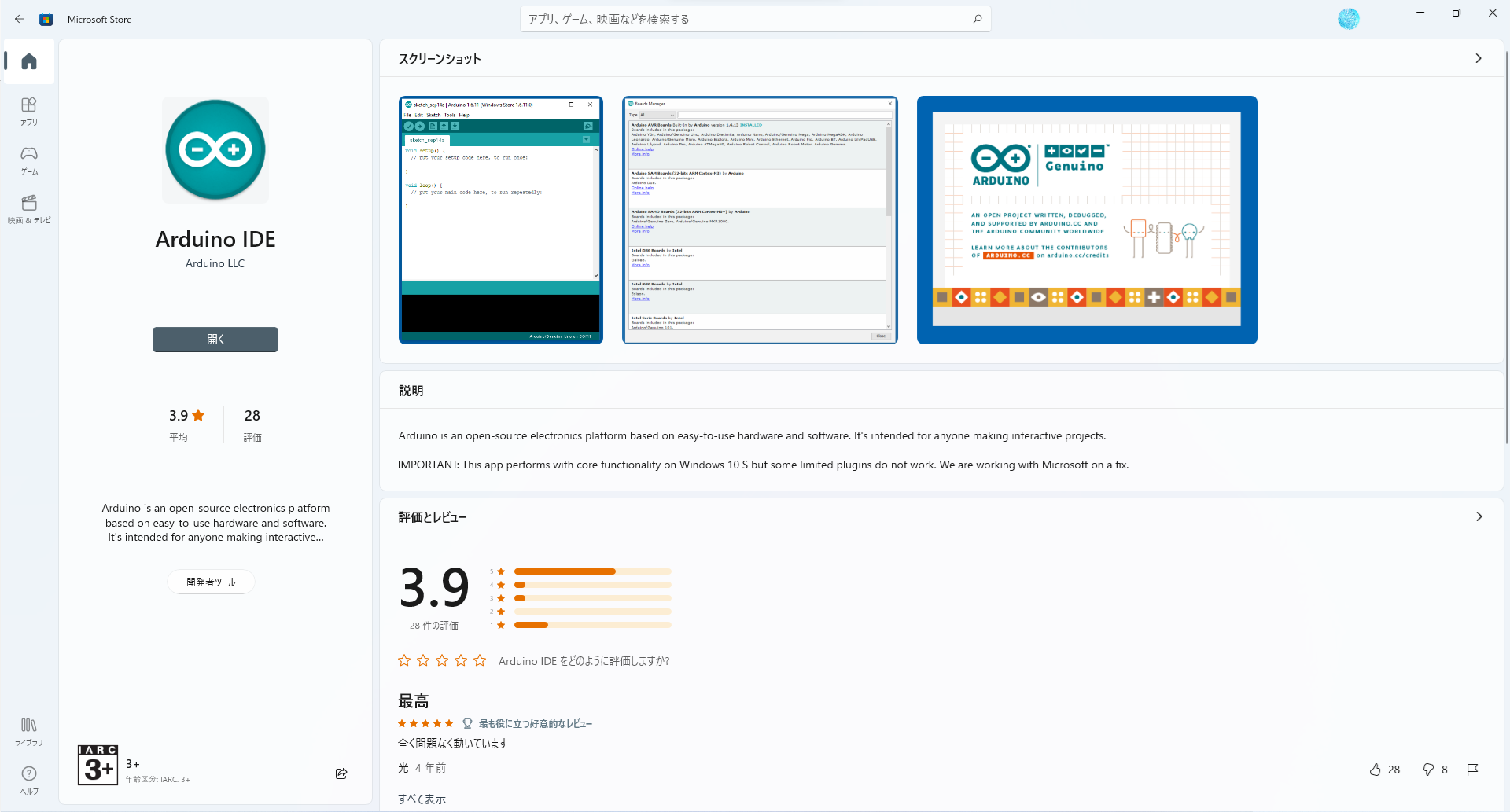The height and width of the screenshot is (812, 1510).
Task: Click the review title 最高
Action: click(x=414, y=700)
